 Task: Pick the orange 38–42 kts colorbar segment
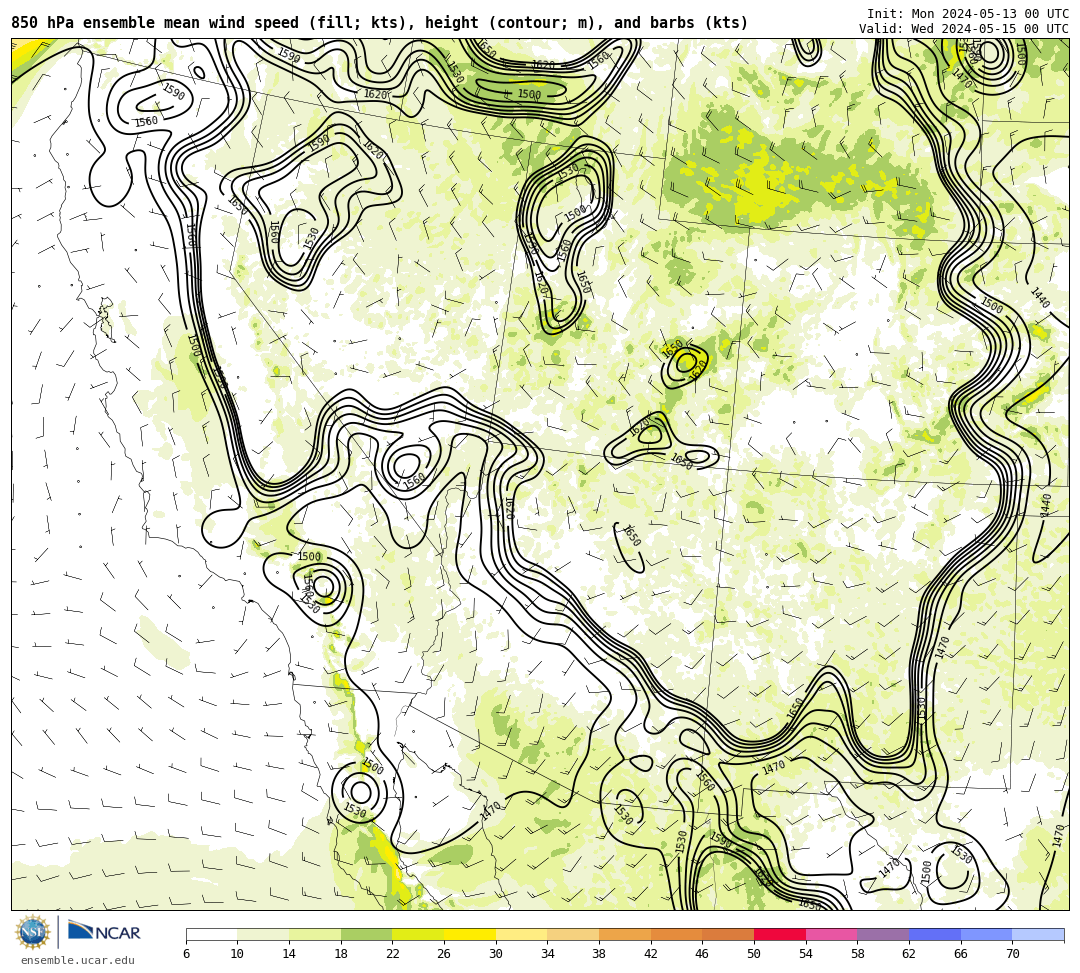[x=625, y=934]
